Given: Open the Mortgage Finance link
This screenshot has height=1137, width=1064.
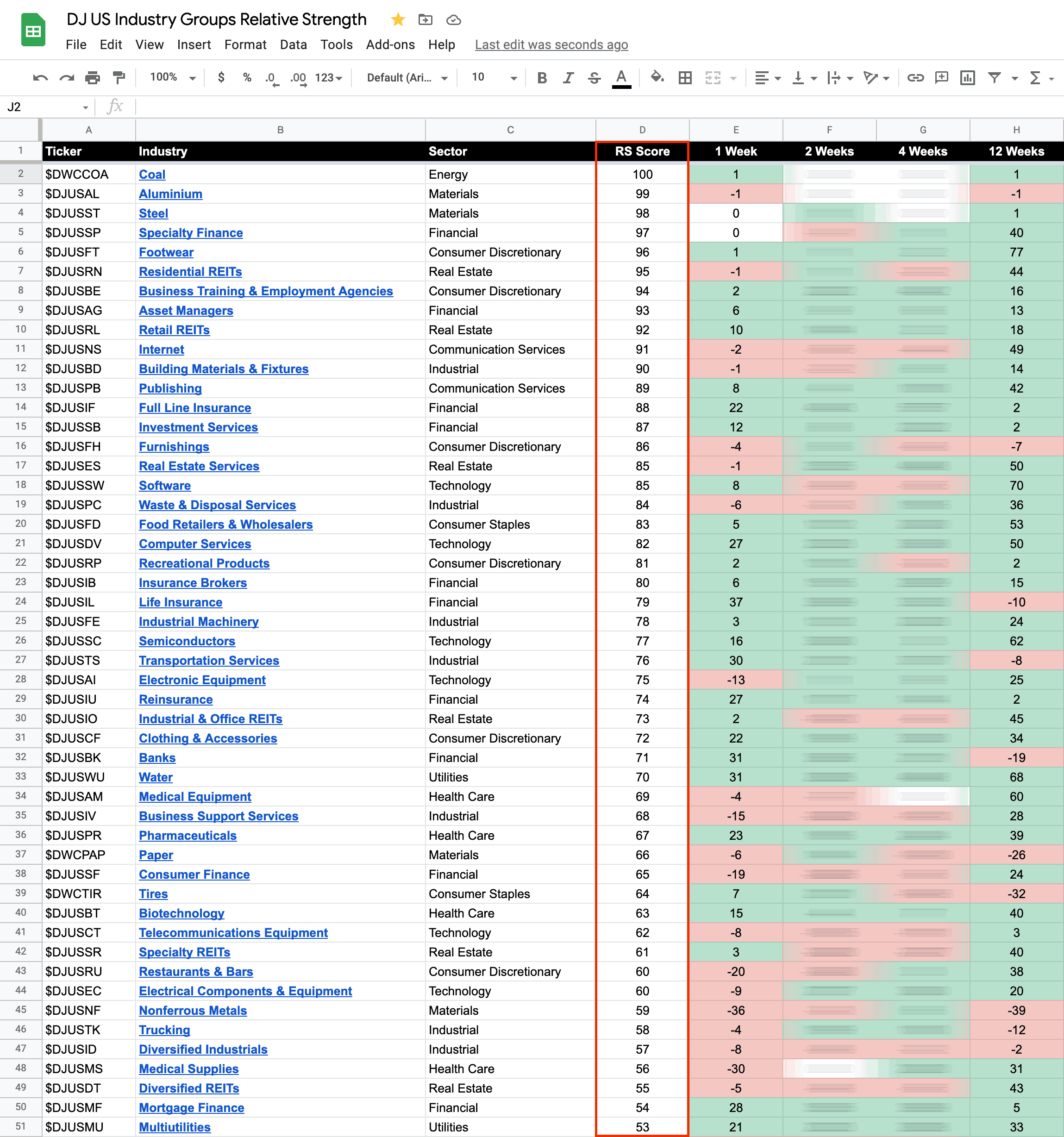Looking at the screenshot, I should tap(192, 1108).
